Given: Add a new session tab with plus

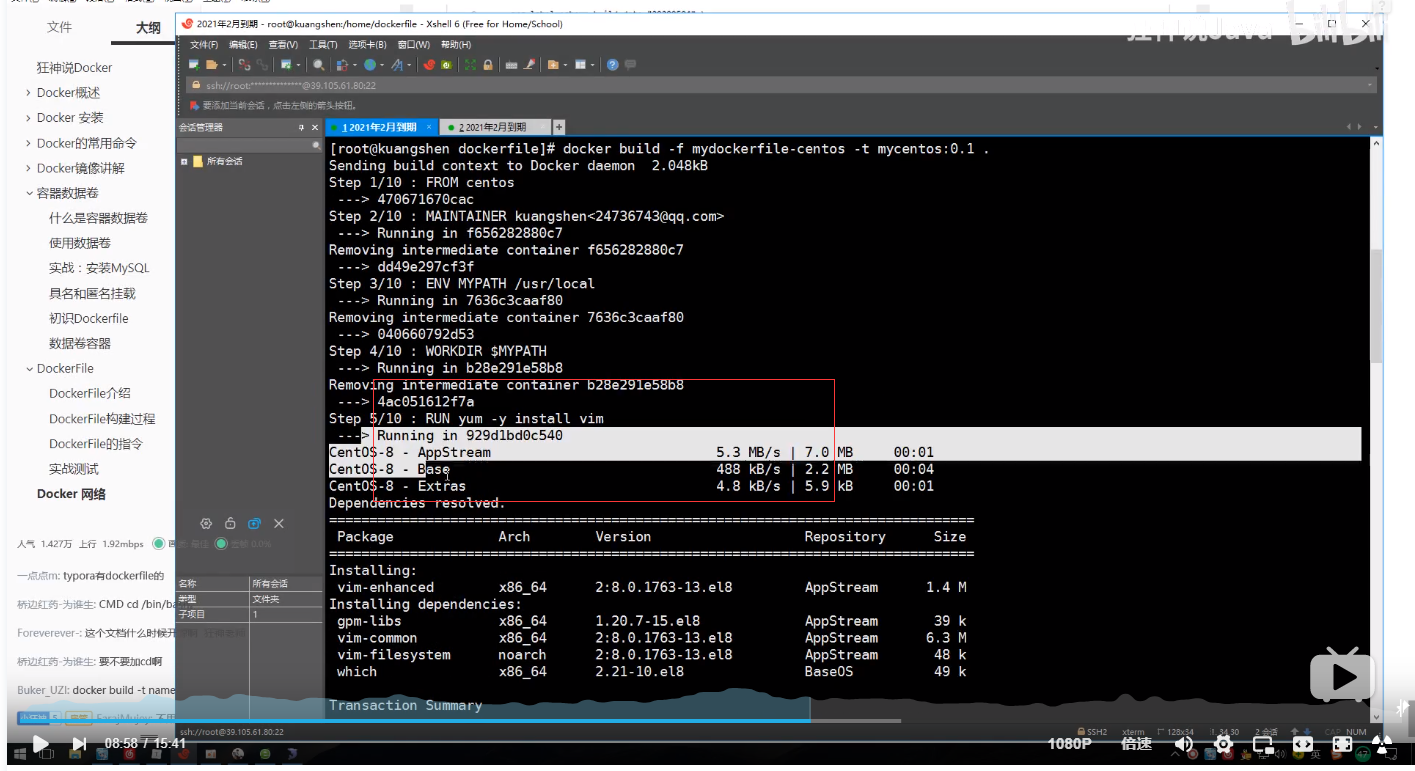Looking at the screenshot, I should [x=559, y=127].
